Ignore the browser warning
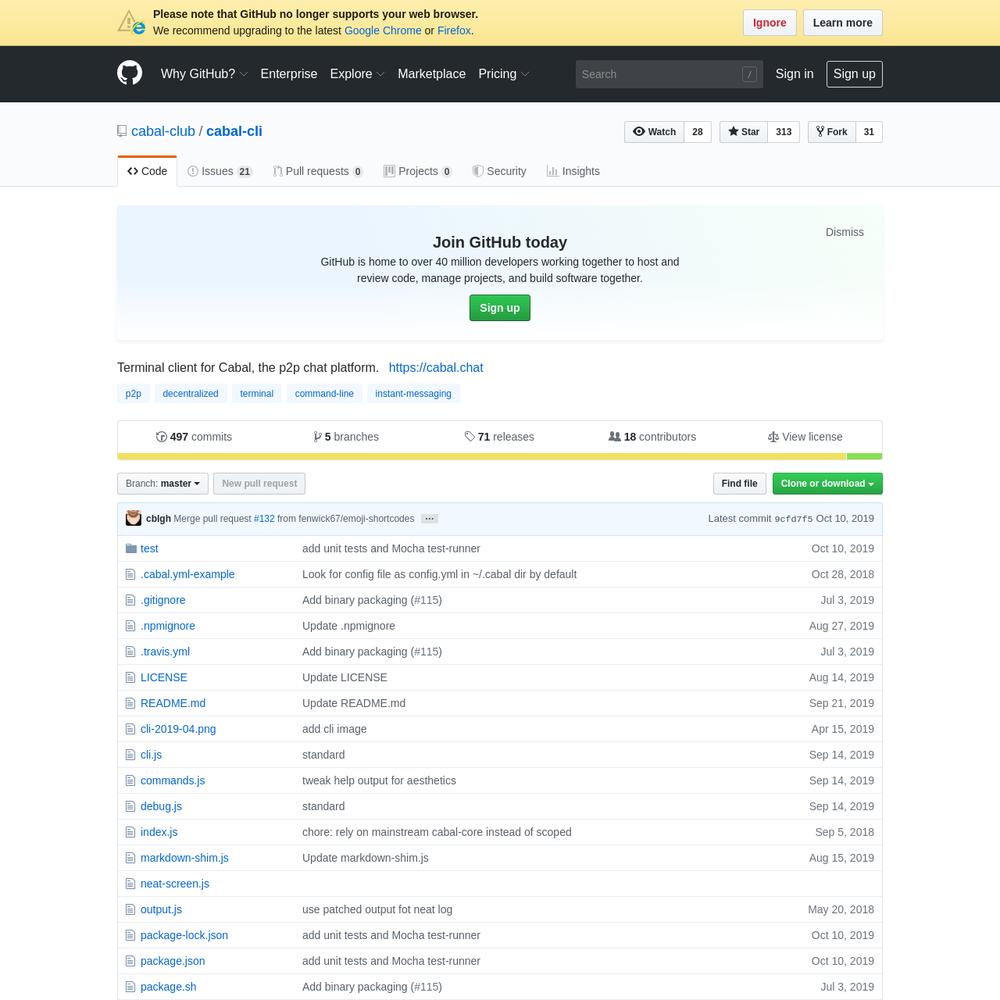 (769, 23)
